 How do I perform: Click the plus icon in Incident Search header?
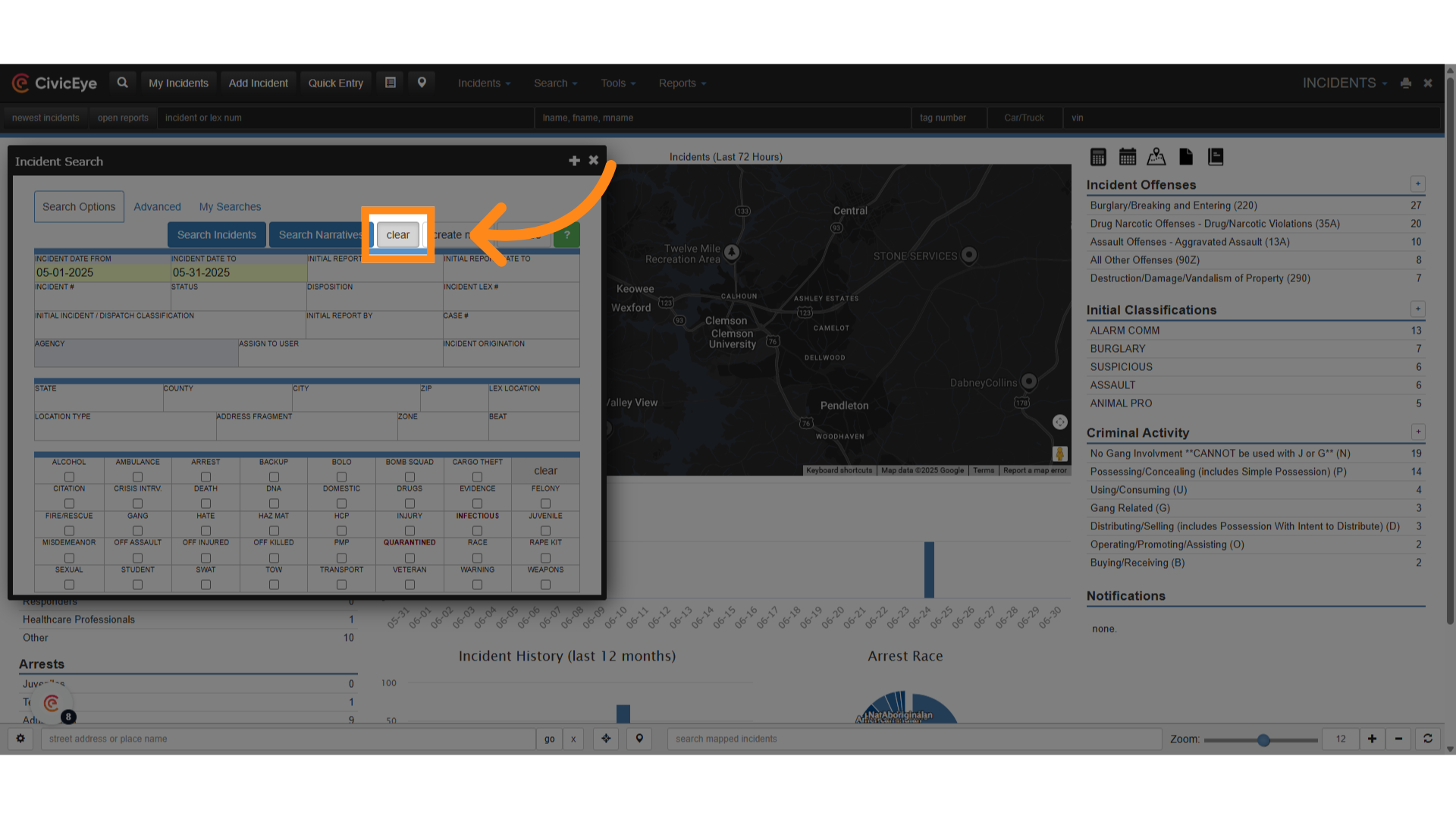click(574, 161)
